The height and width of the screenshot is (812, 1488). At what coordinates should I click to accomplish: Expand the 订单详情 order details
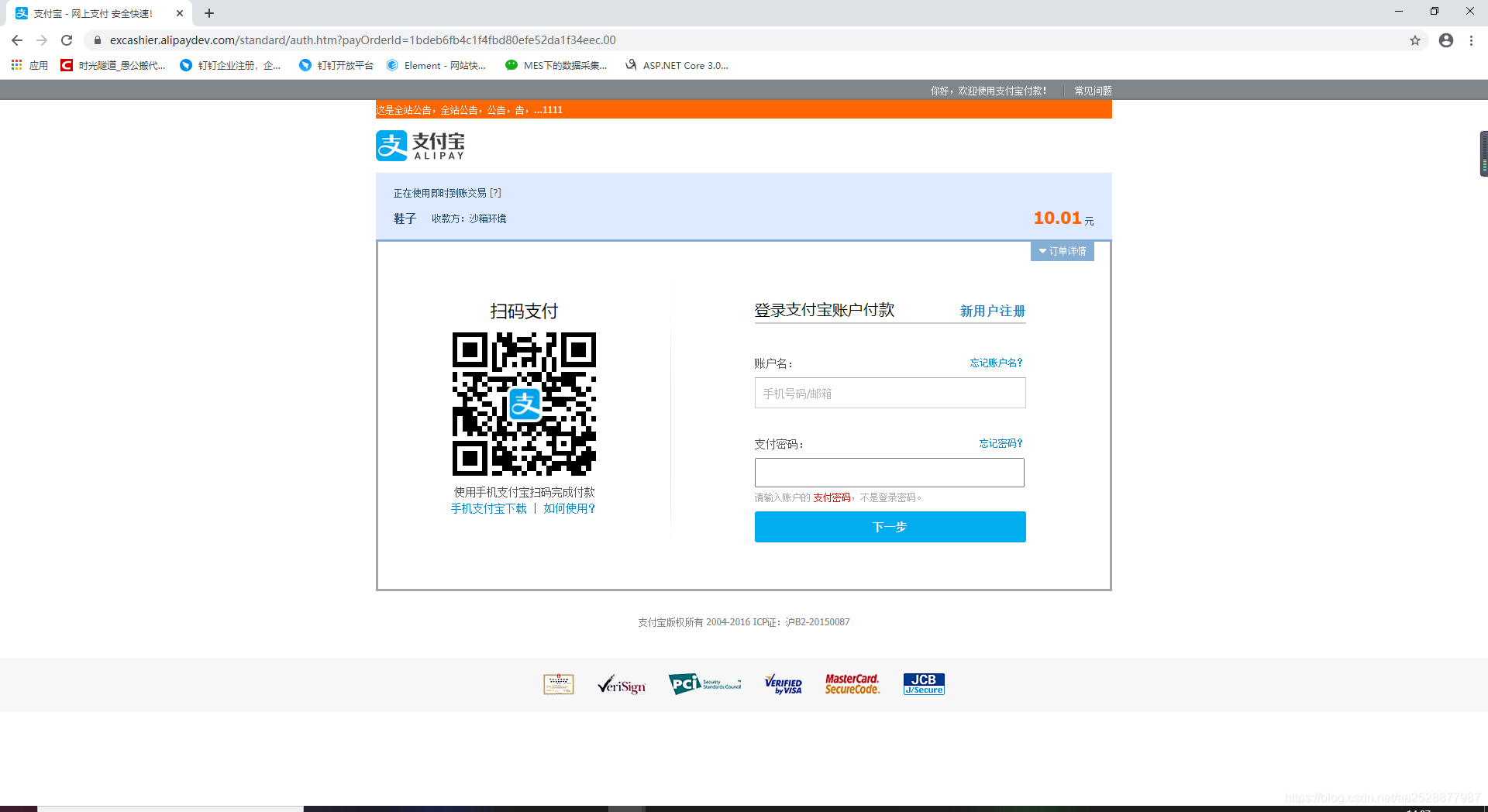[1063, 251]
